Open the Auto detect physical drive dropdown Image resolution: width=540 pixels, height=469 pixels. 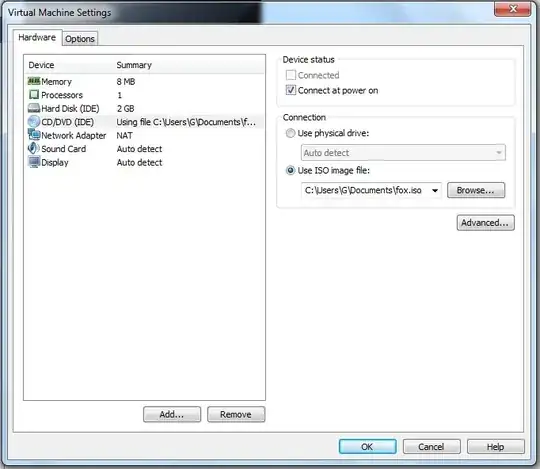[x=403, y=153]
